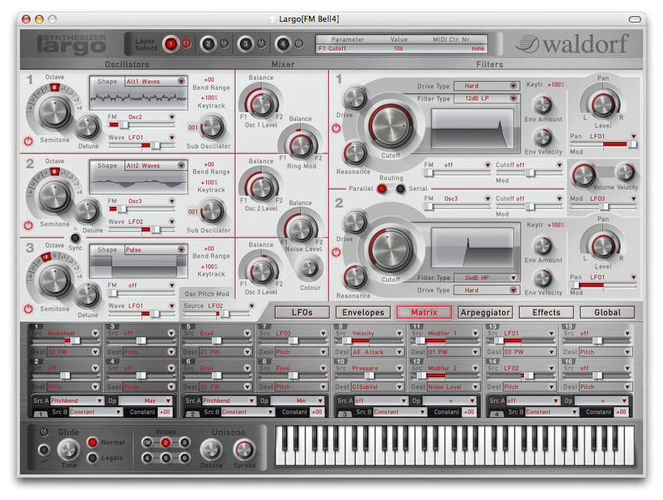Open matrix slot 1 Src Modwheel dropdown
Viewport: 663px width, 500px height.
pyautogui.click(x=73, y=333)
